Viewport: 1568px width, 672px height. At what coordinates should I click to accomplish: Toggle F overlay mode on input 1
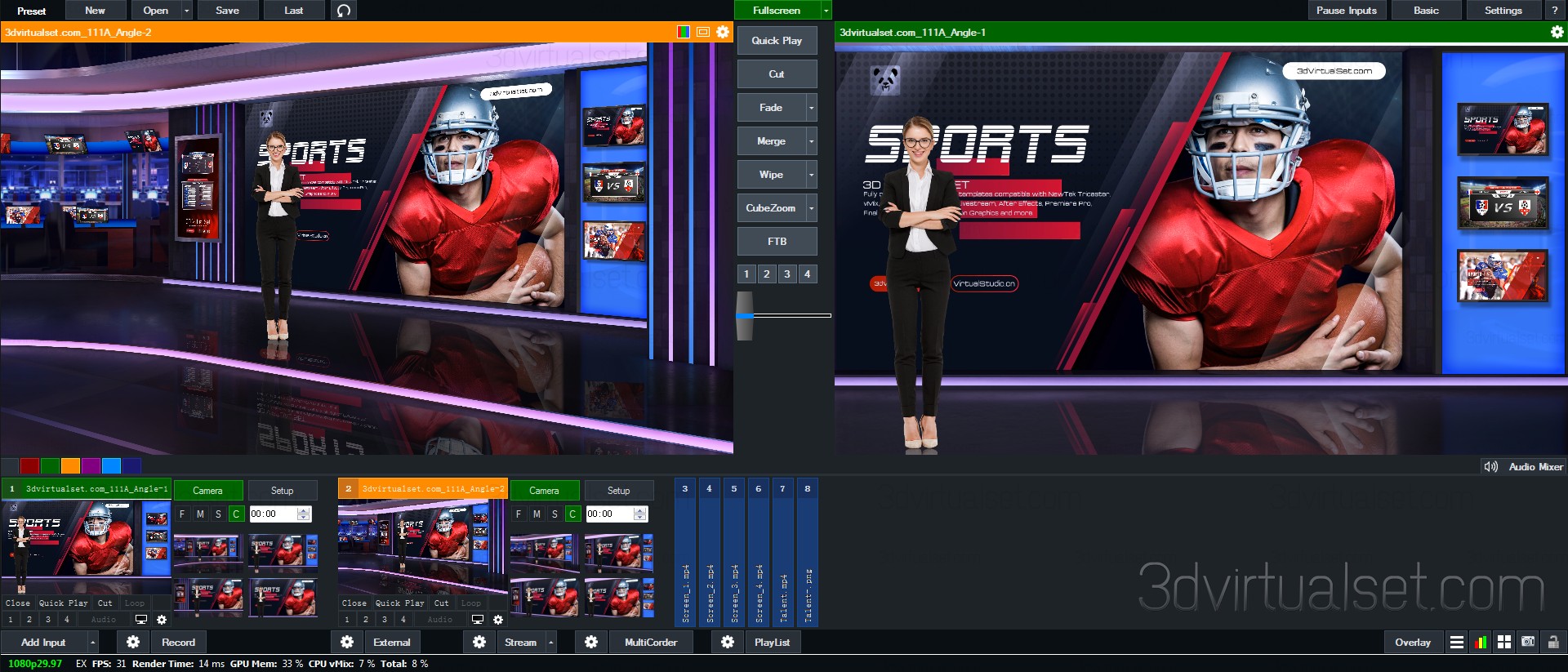point(182,514)
